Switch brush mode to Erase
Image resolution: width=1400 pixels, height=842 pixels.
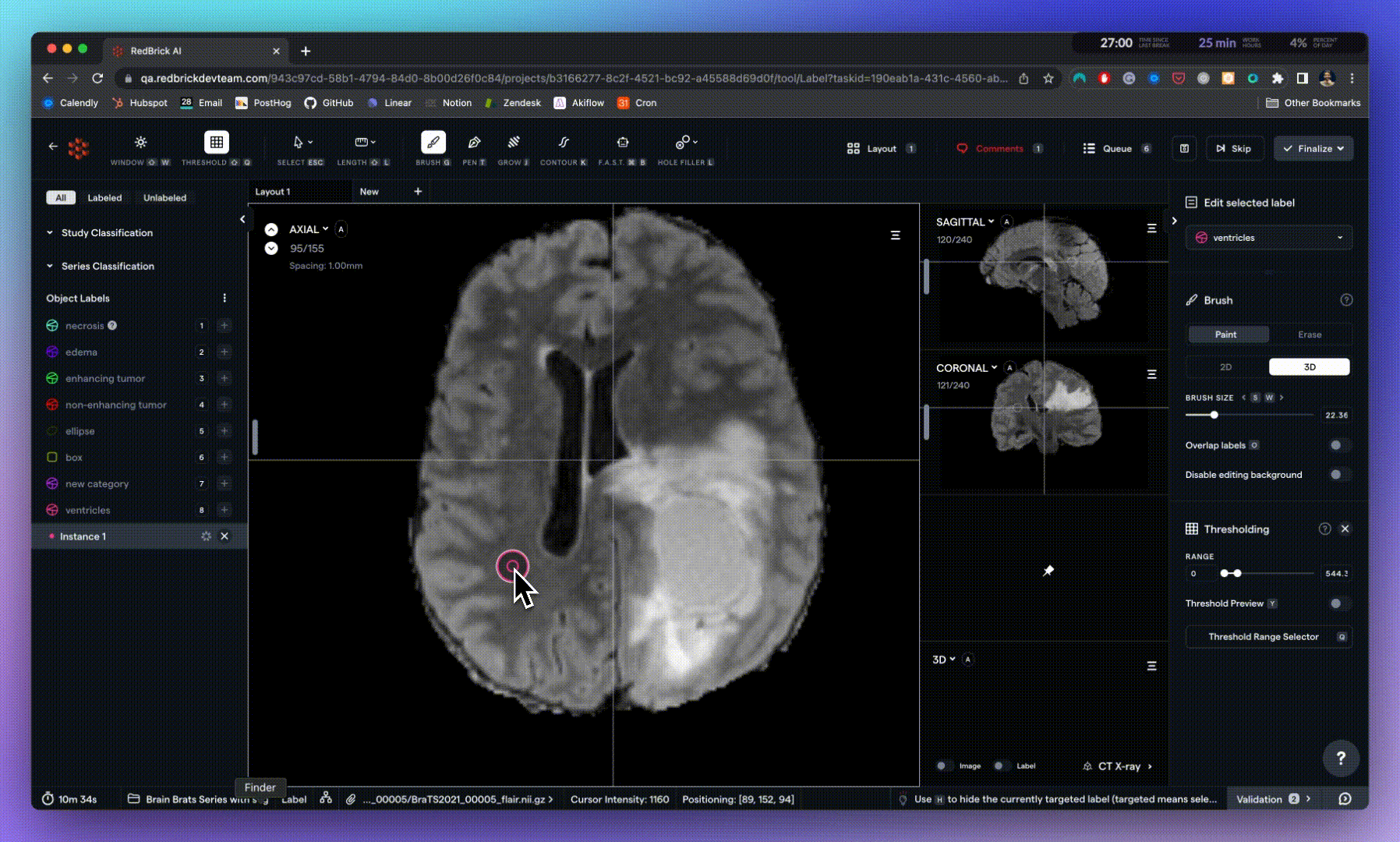[x=1310, y=334]
